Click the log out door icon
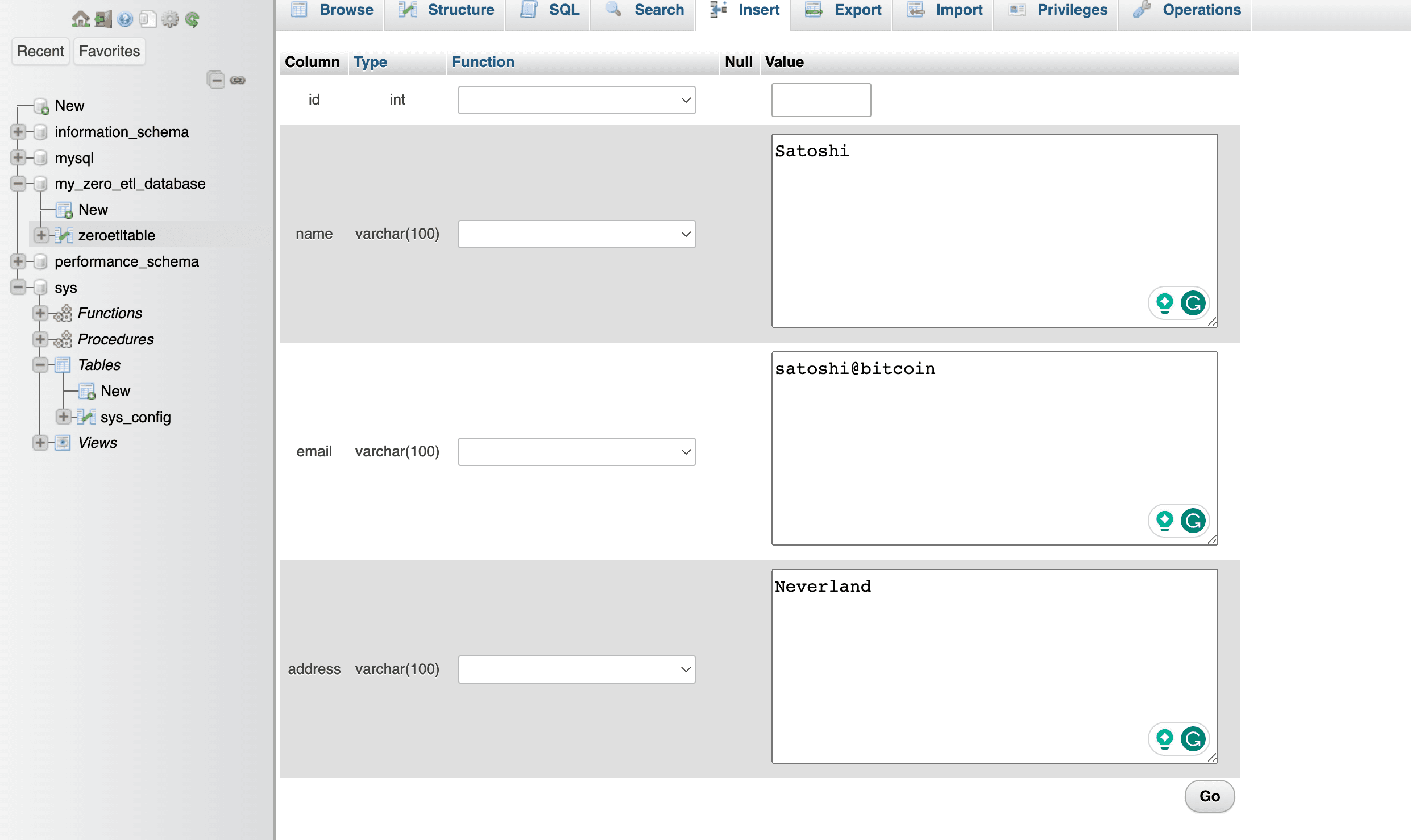This screenshot has height=840, width=1411. coord(103,19)
